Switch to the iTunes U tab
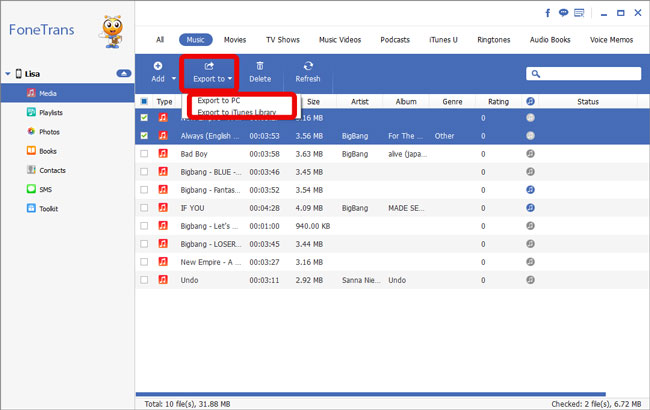The image size is (650, 410). pyautogui.click(x=443, y=40)
